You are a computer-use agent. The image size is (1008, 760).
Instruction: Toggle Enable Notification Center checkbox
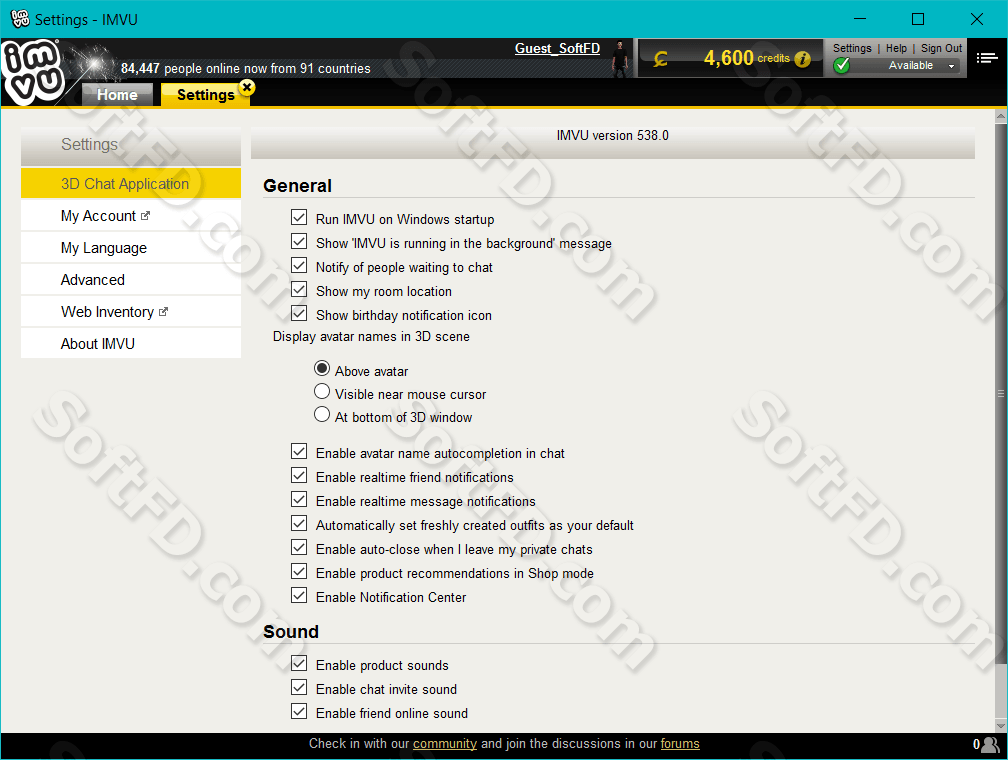(299, 595)
